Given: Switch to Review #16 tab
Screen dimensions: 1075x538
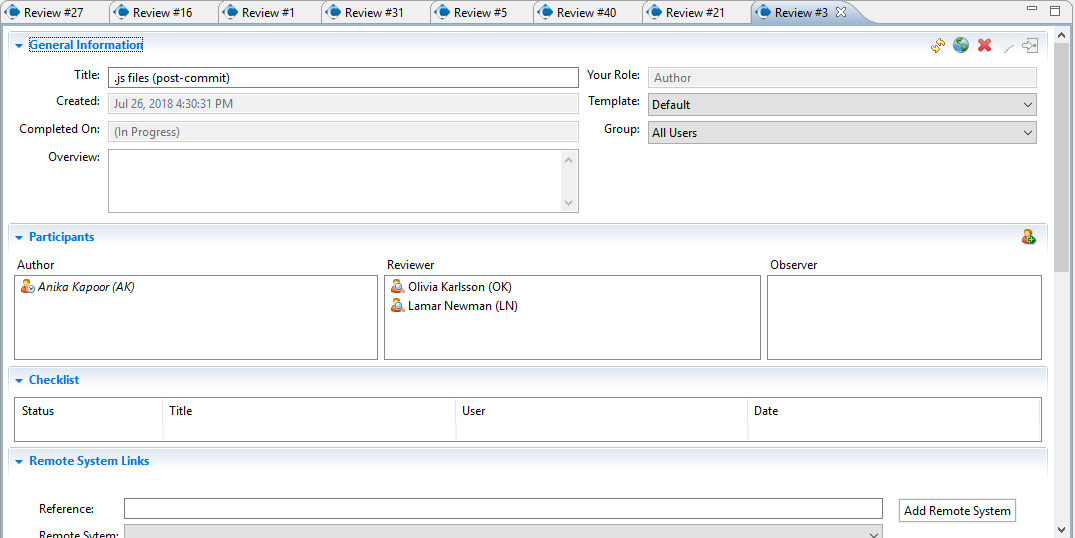Looking at the screenshot, I should tap(162, 12).
